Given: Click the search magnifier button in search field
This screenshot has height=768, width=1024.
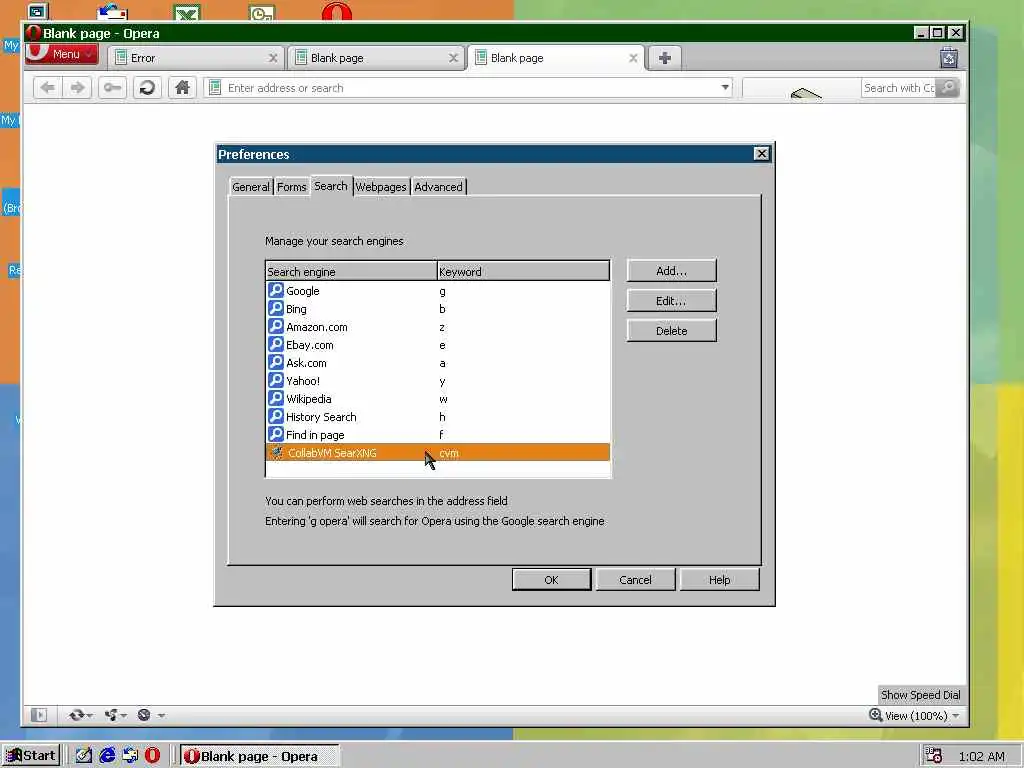Looking at the screenshot, I should [948, 88].
